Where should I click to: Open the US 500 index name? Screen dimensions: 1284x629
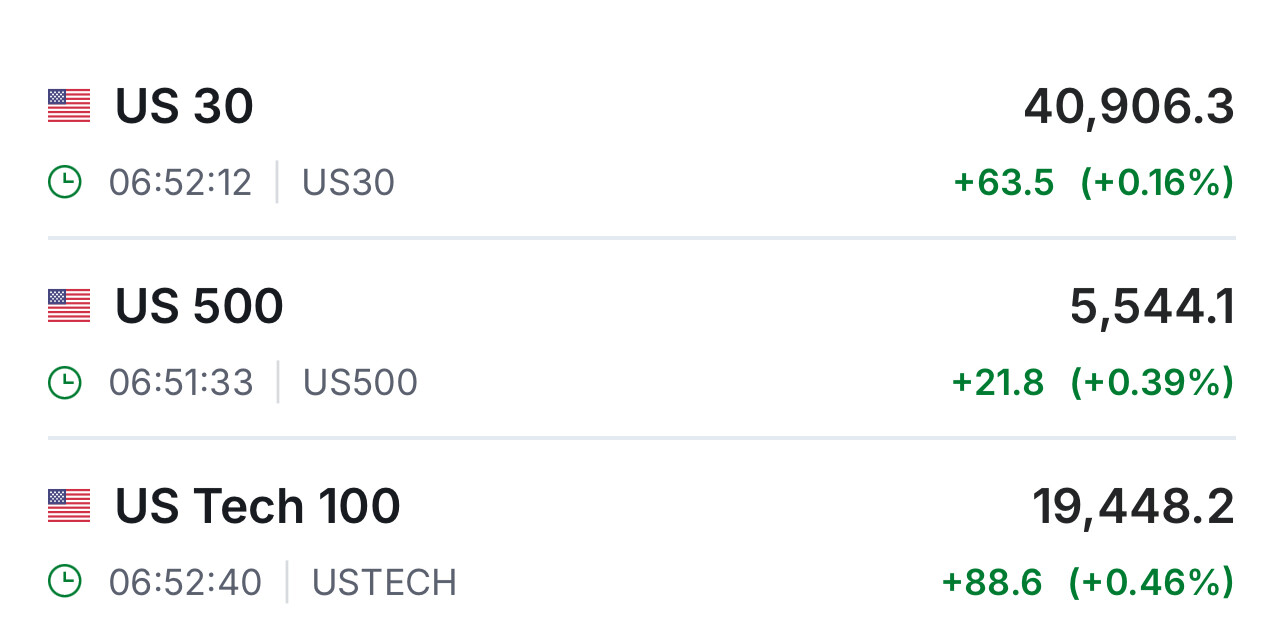pos(199,306)
